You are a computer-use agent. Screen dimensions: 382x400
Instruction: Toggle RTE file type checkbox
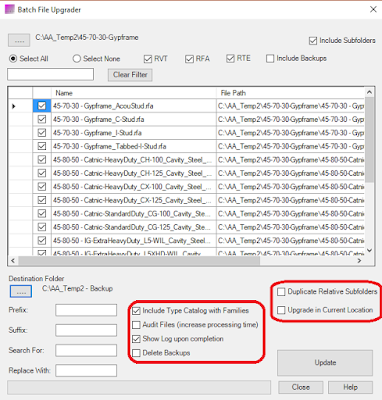click(x=230, y=59)
